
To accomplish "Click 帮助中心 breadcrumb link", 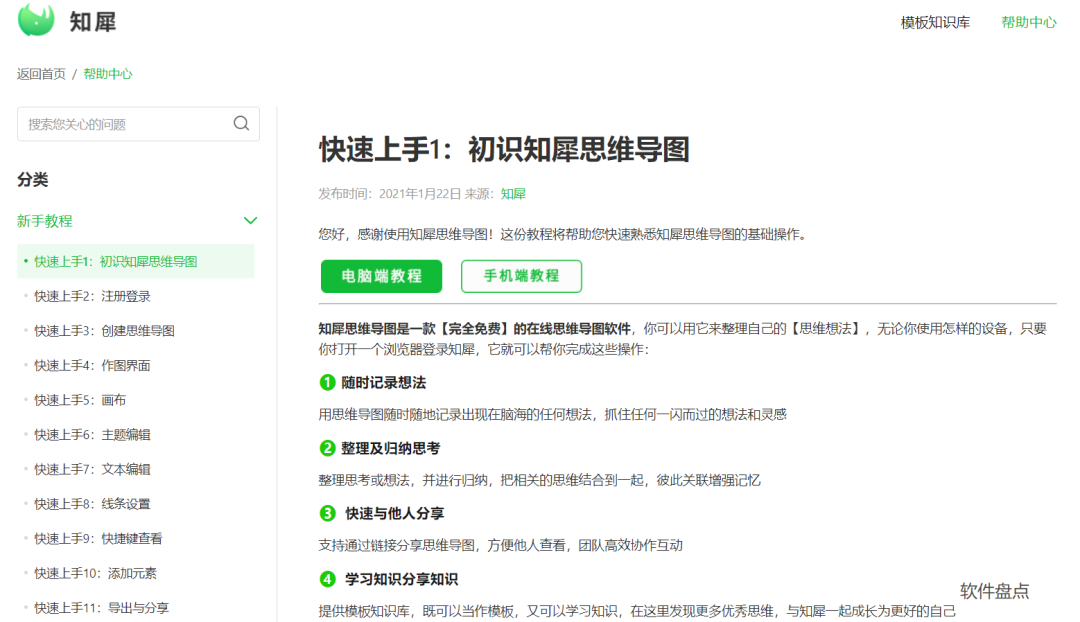I will click(107, 74).
